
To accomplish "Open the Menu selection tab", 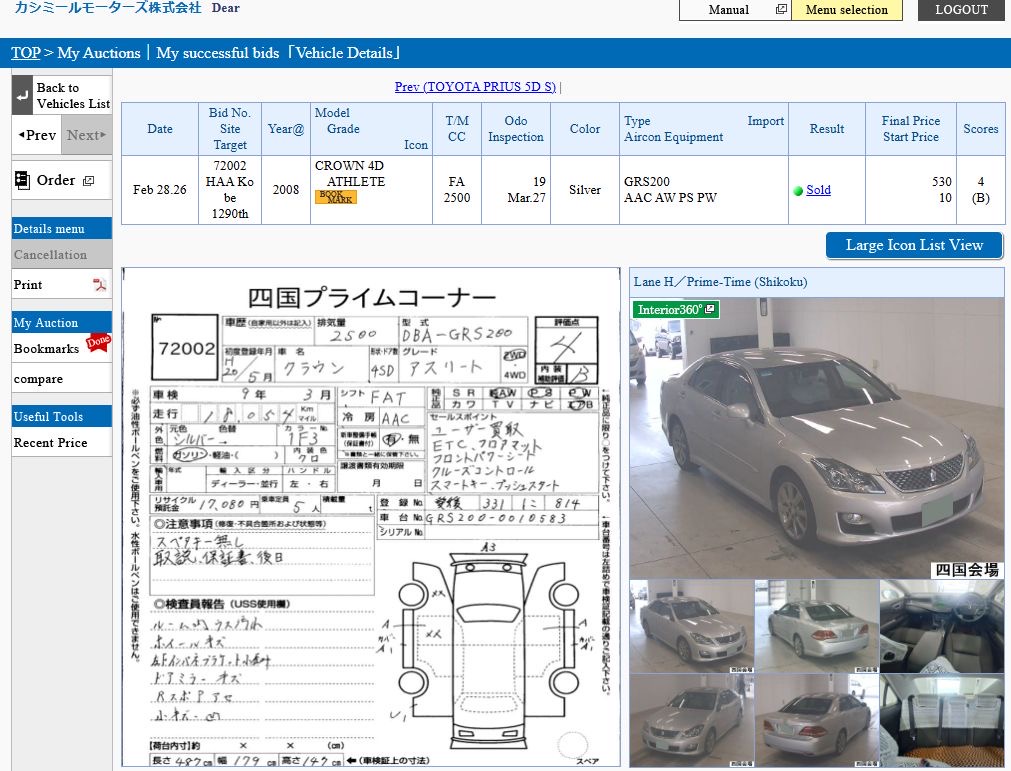I will coord(846,10).
